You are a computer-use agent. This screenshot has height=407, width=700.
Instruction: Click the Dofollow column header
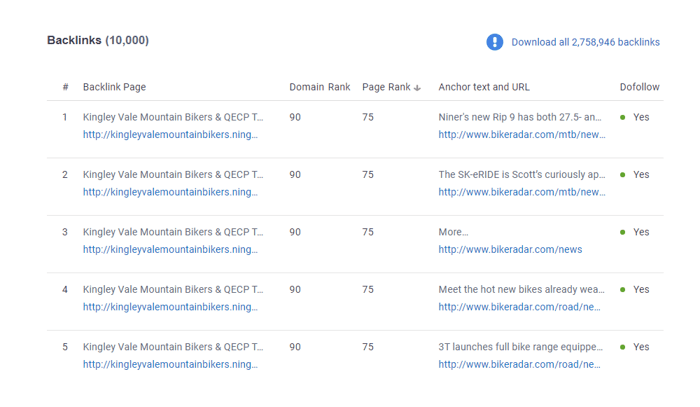pyautogui.click(x=639, y=87)
